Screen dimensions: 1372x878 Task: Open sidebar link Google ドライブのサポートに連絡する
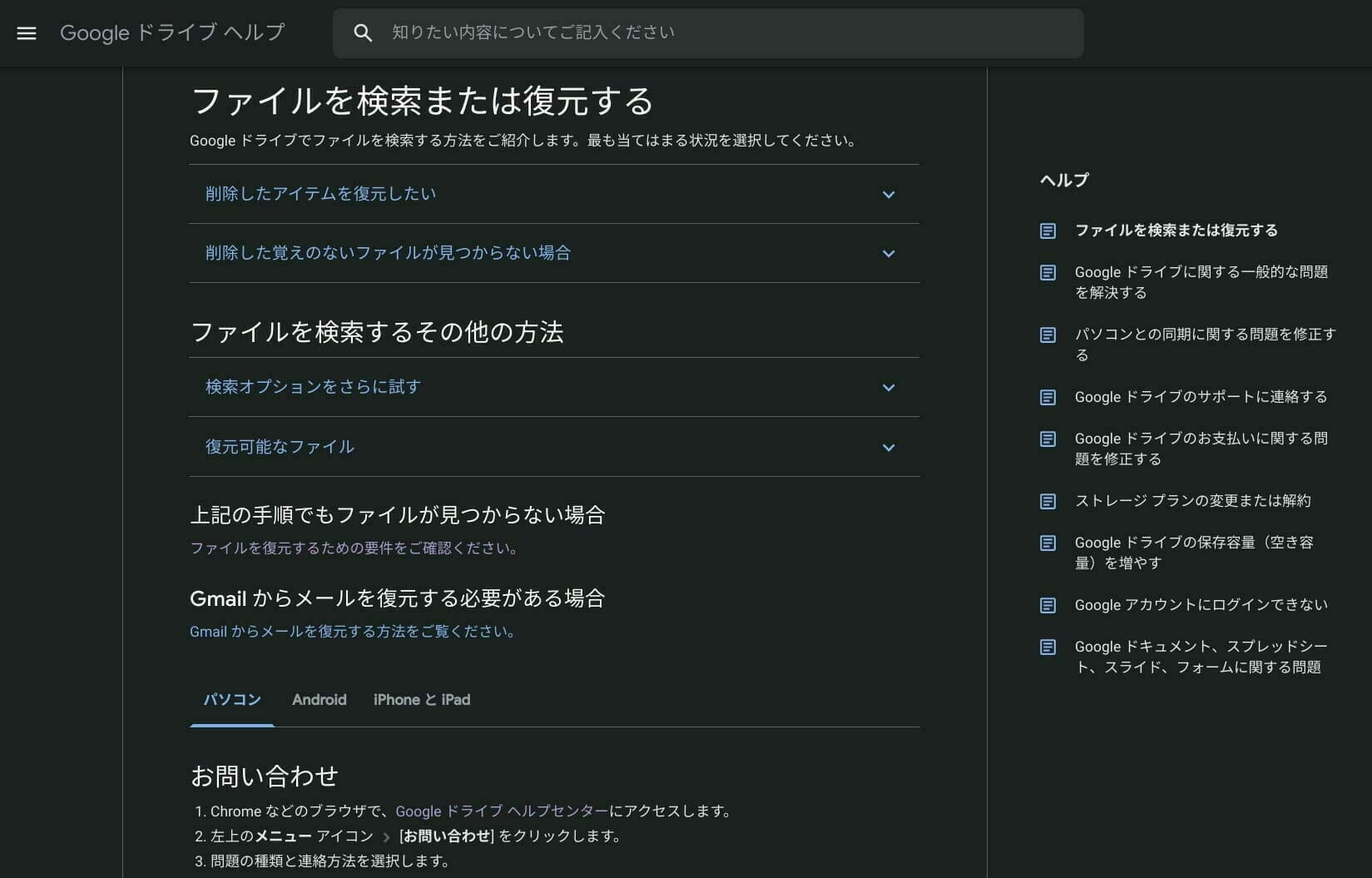[1201, 397]
